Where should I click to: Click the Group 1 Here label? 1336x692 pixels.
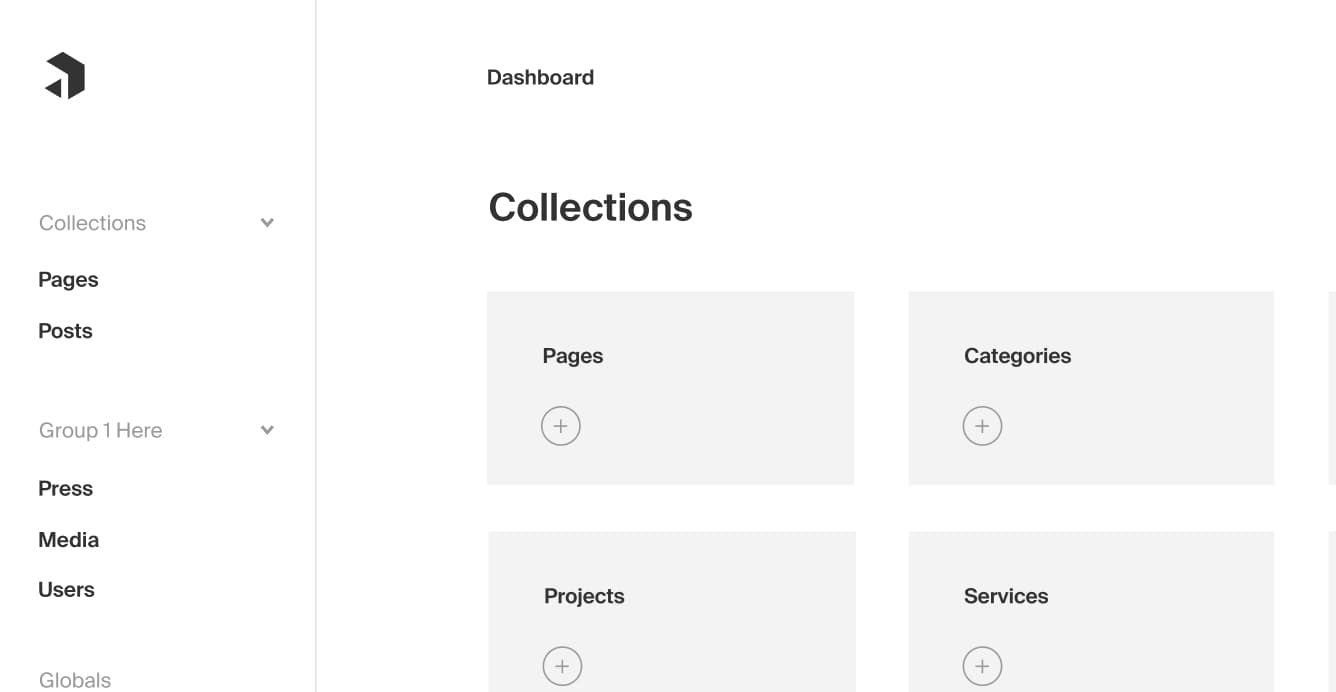click(x=100, y=431)
